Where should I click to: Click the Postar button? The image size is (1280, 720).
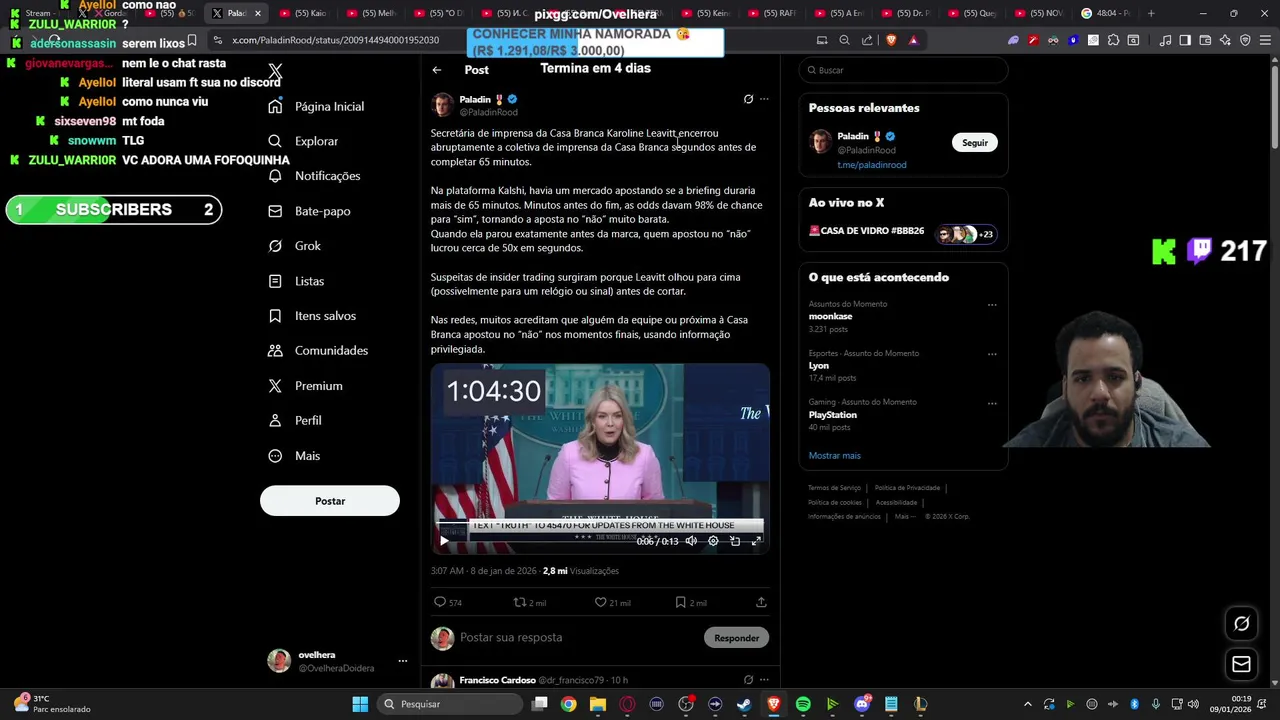[x=330, y=501]
